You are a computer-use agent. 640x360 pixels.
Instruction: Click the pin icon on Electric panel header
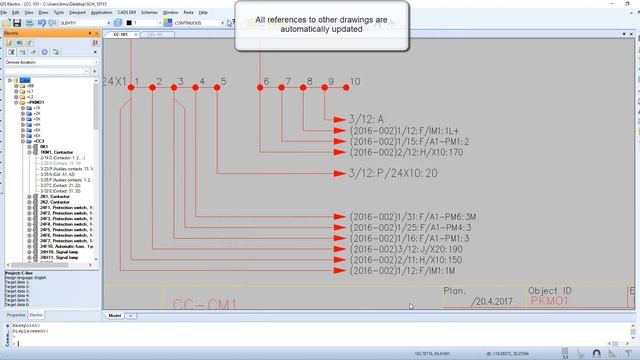[90, 33]
